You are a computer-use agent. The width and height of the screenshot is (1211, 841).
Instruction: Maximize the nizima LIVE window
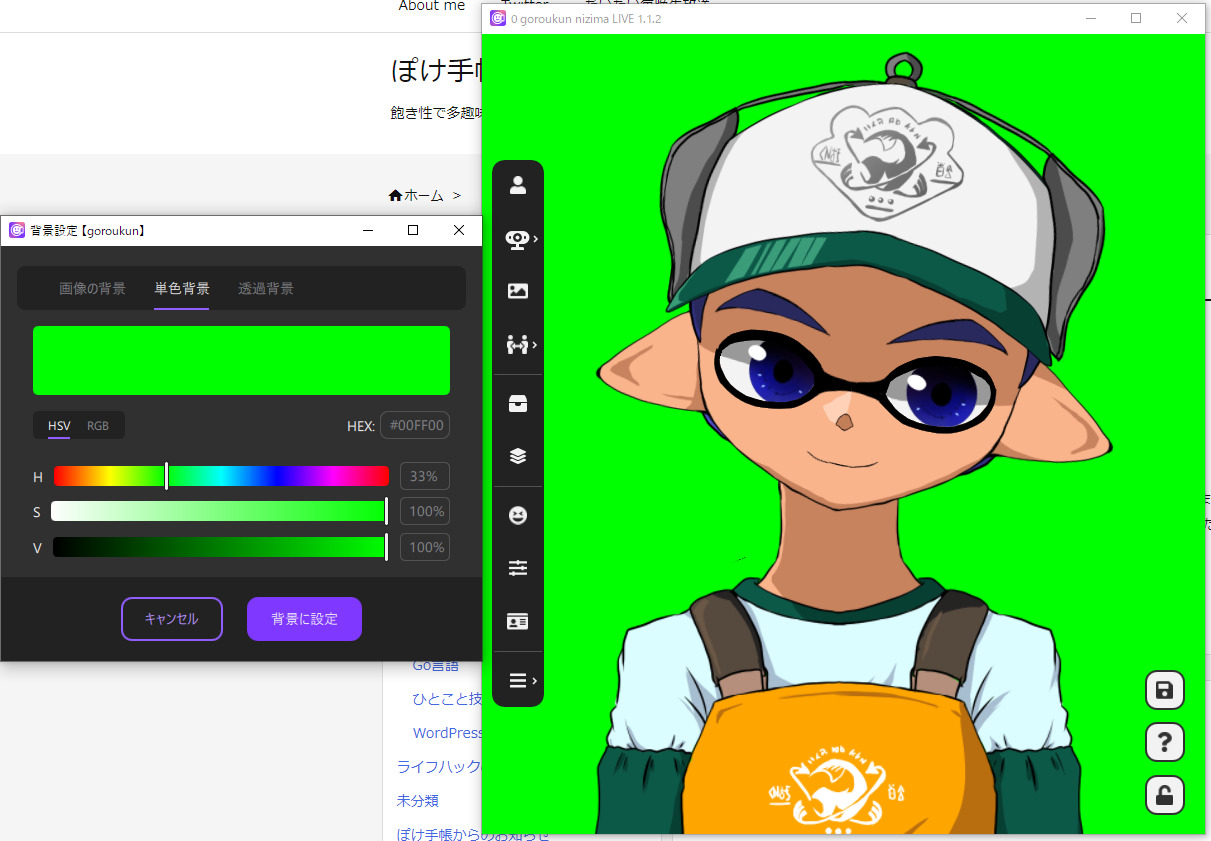[x=1136, y=18]
